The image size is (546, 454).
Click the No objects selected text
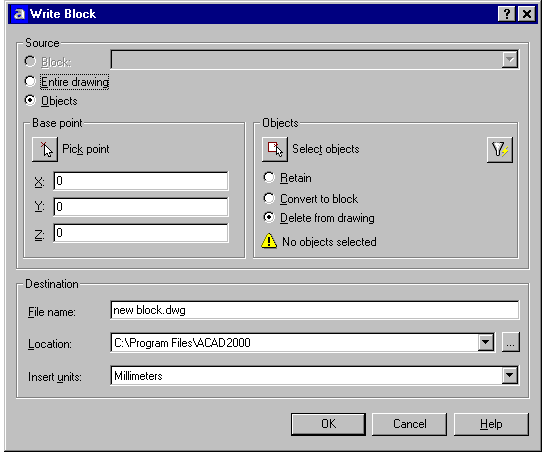pyautogui.click(x=329, y=242)
